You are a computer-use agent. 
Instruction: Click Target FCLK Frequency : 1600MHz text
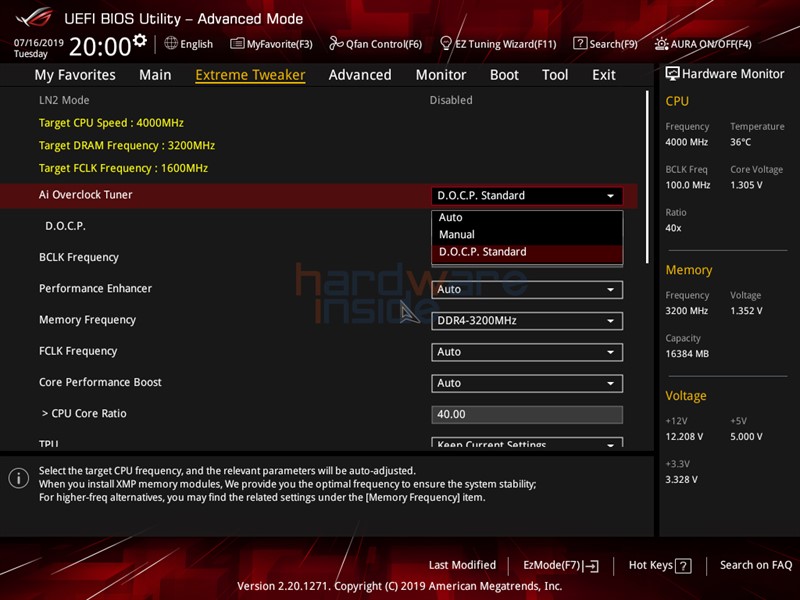coord(123,168)
